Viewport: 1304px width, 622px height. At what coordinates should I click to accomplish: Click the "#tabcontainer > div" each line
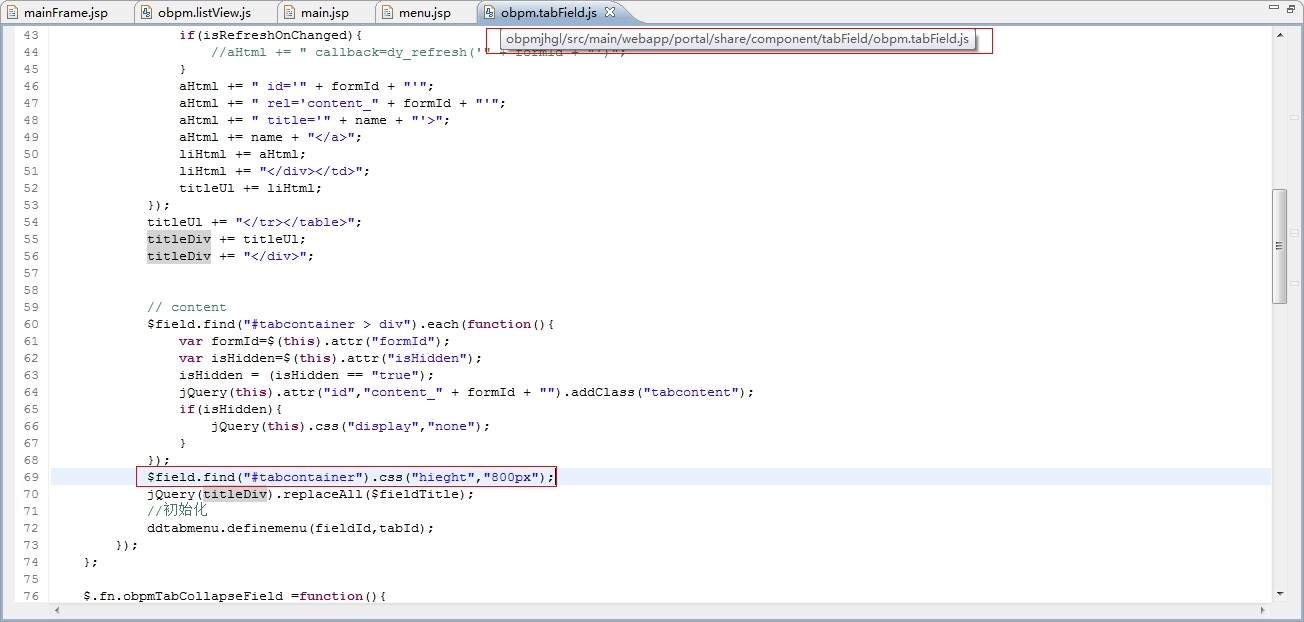click(351, 324)
